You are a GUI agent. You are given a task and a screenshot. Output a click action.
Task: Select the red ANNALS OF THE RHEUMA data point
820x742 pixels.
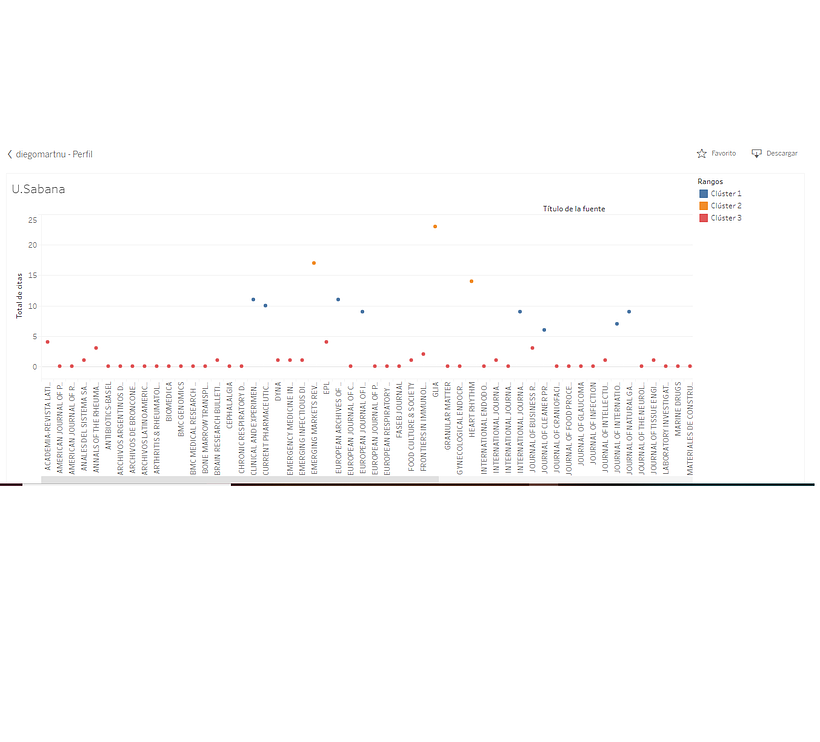(96, 348)
